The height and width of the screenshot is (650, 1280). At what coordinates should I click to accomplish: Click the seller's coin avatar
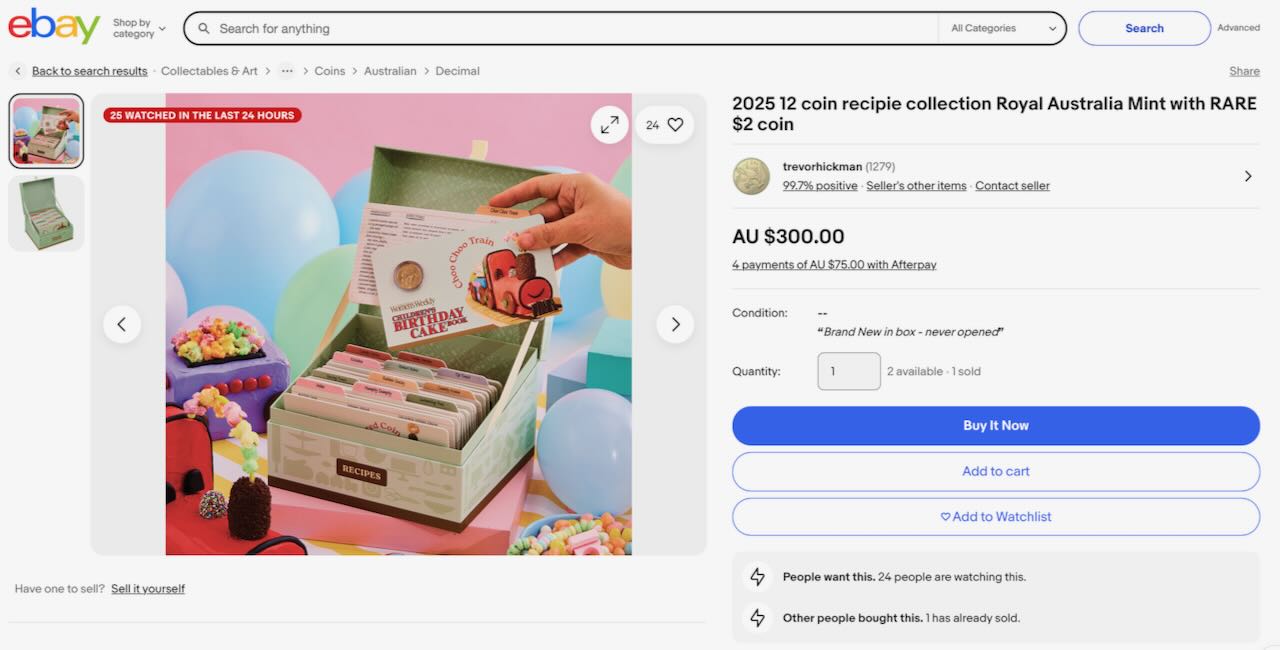pos(751,176)
